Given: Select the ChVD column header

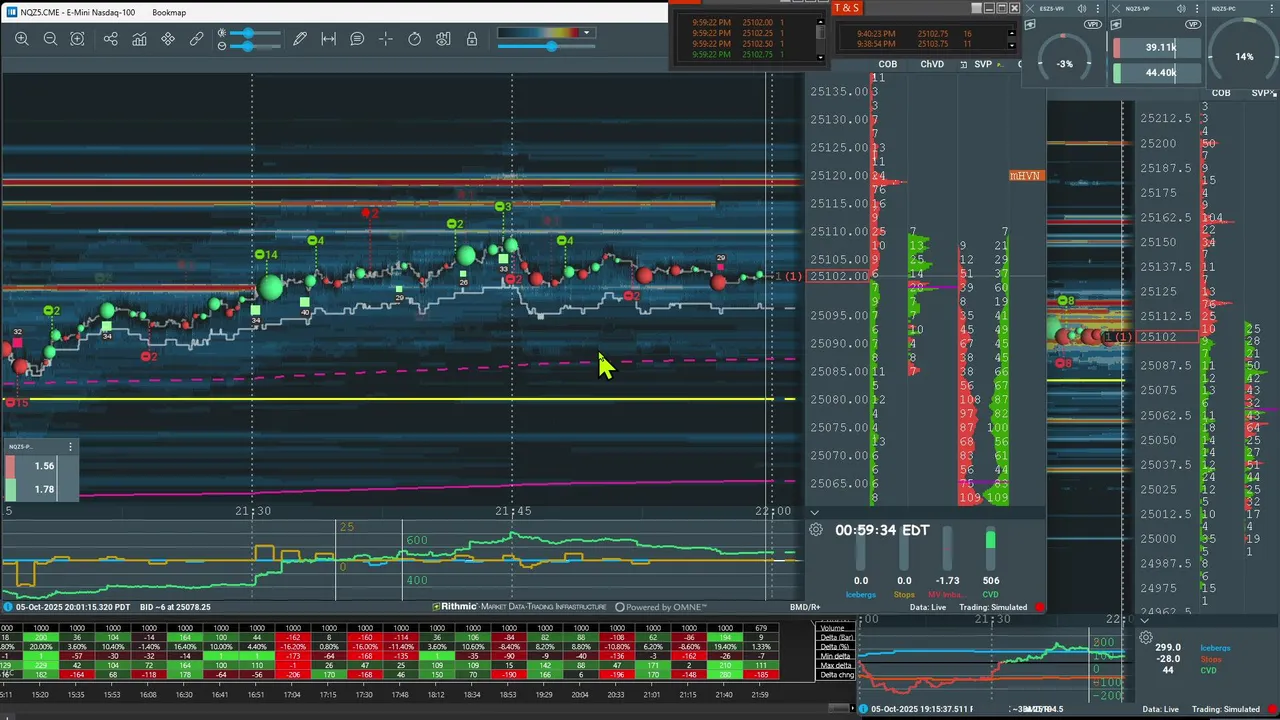Looking at the screenshot, I should pos(932,64).
